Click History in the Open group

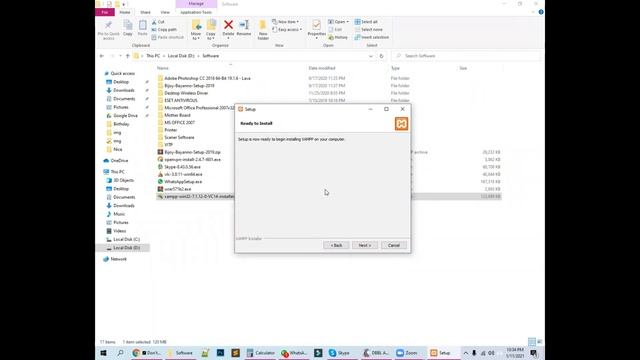[338, 37]
